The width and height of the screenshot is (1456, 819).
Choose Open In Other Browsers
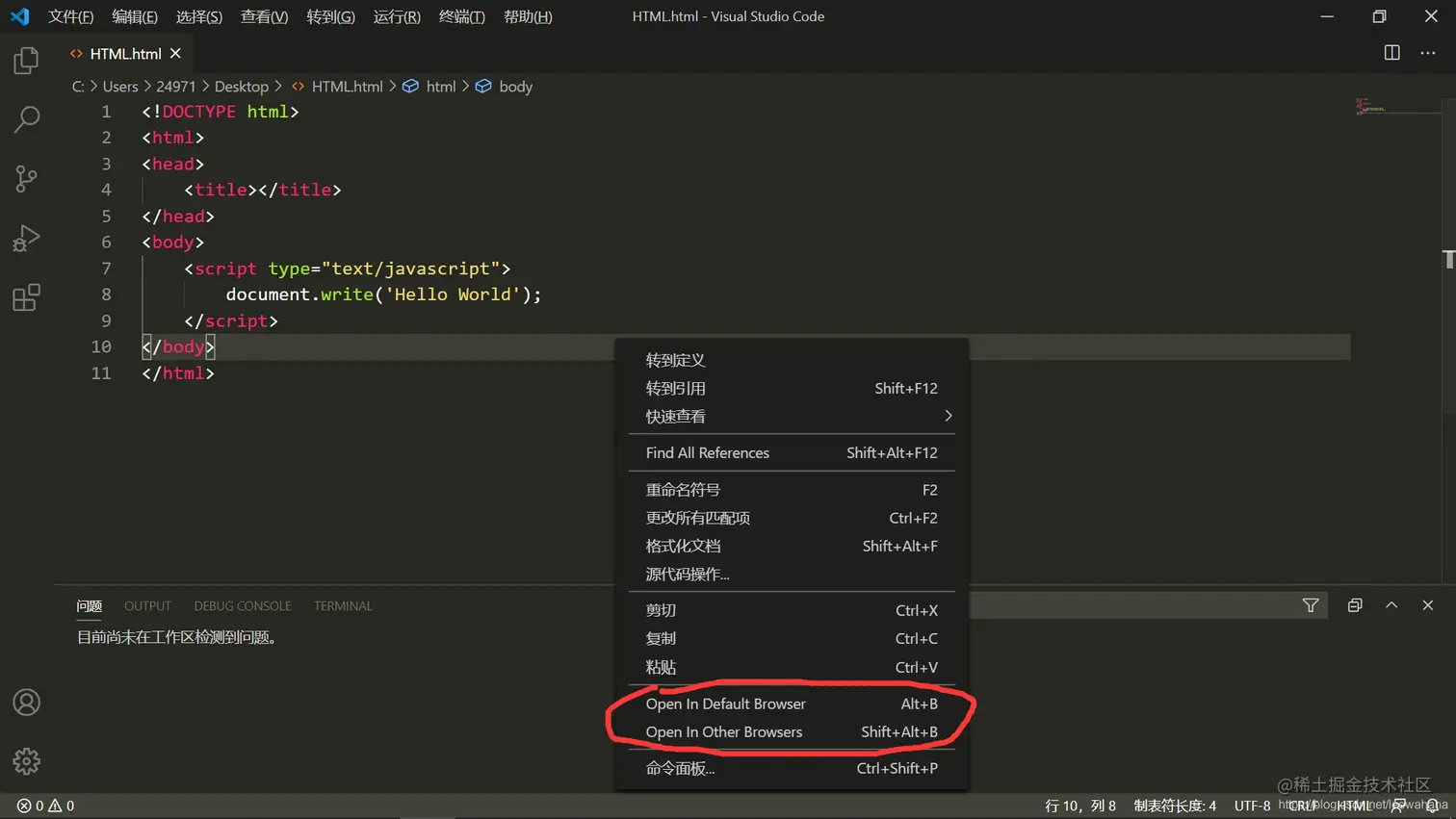click(792, 731)
